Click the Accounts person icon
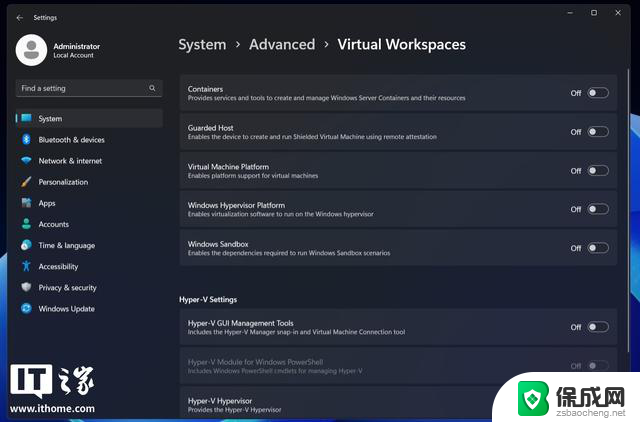This screenshot has width=640, height=422. [x=27, y=224]
